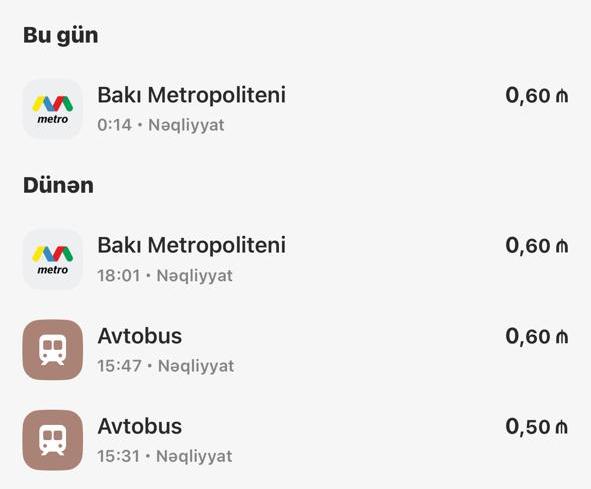Tap yesterday's Bakı Metropoliteni metro logo
This screenshot has height=489, width=591.
click(53, 259)
